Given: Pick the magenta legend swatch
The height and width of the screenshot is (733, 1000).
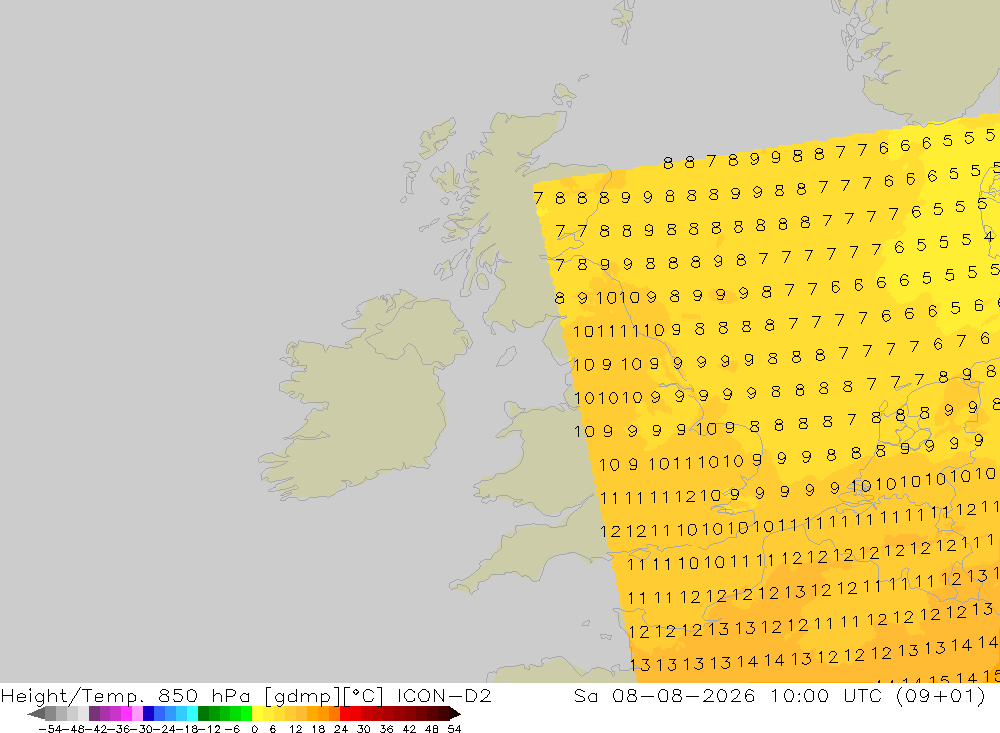Looking at the screenshot, I should (x=126, y=714).
